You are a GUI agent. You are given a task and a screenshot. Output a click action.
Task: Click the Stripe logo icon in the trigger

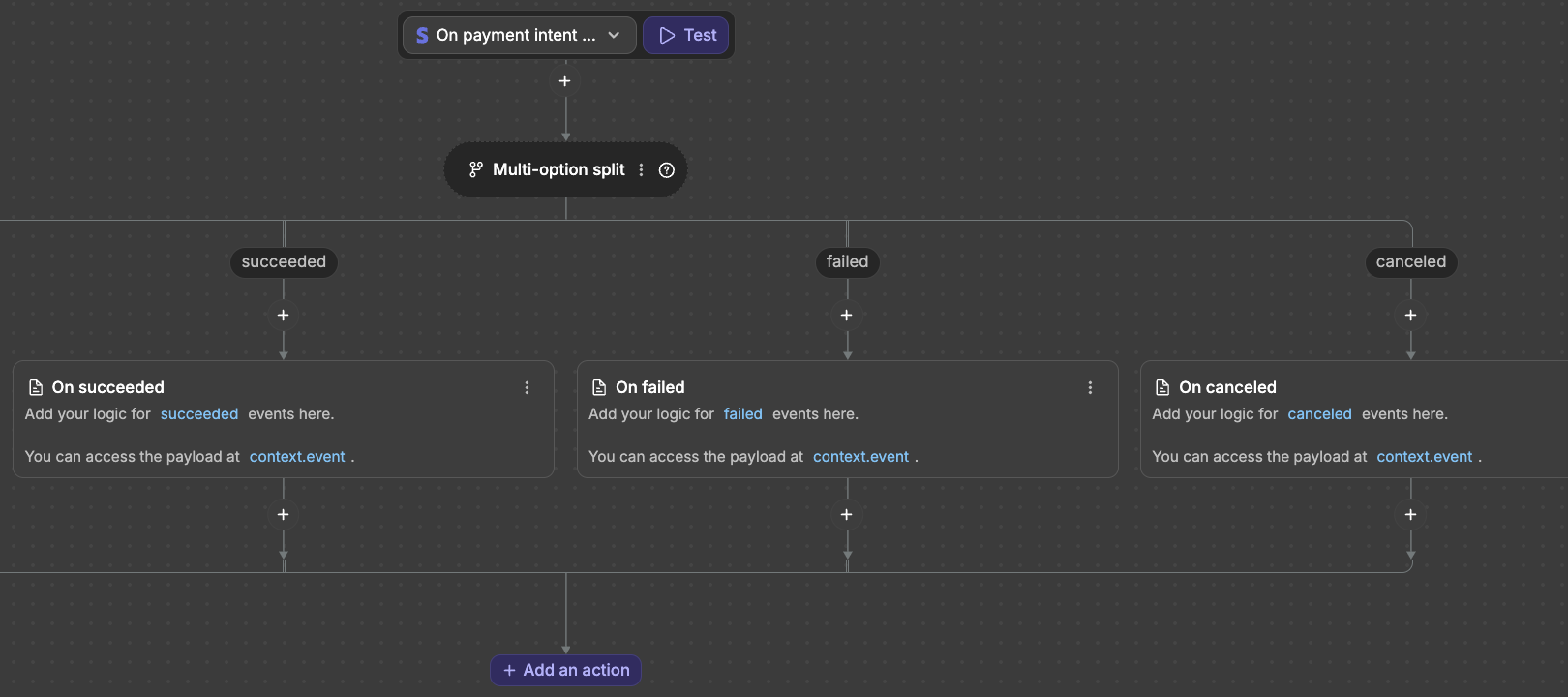(422, 35)
